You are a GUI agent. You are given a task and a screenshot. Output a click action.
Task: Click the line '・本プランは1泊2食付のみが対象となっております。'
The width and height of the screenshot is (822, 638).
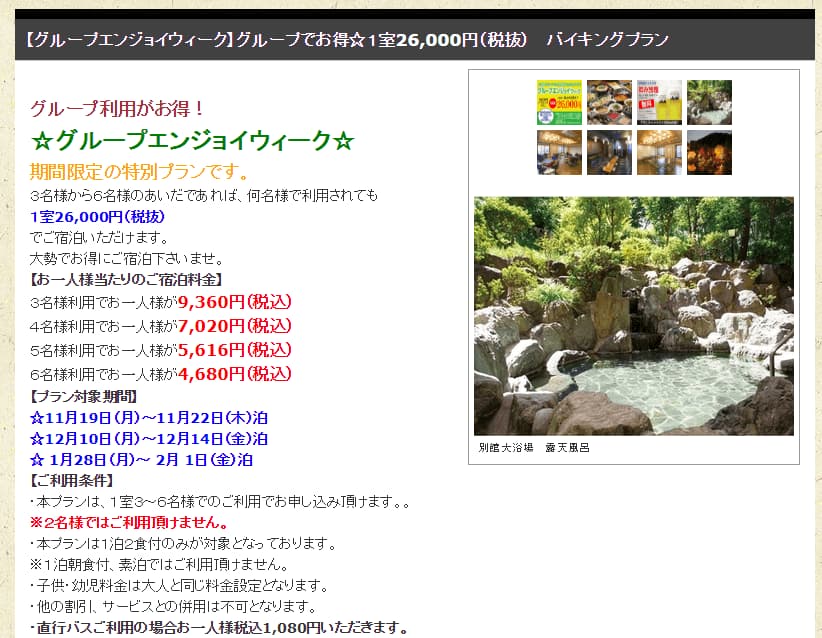click(x=183, y=544)
